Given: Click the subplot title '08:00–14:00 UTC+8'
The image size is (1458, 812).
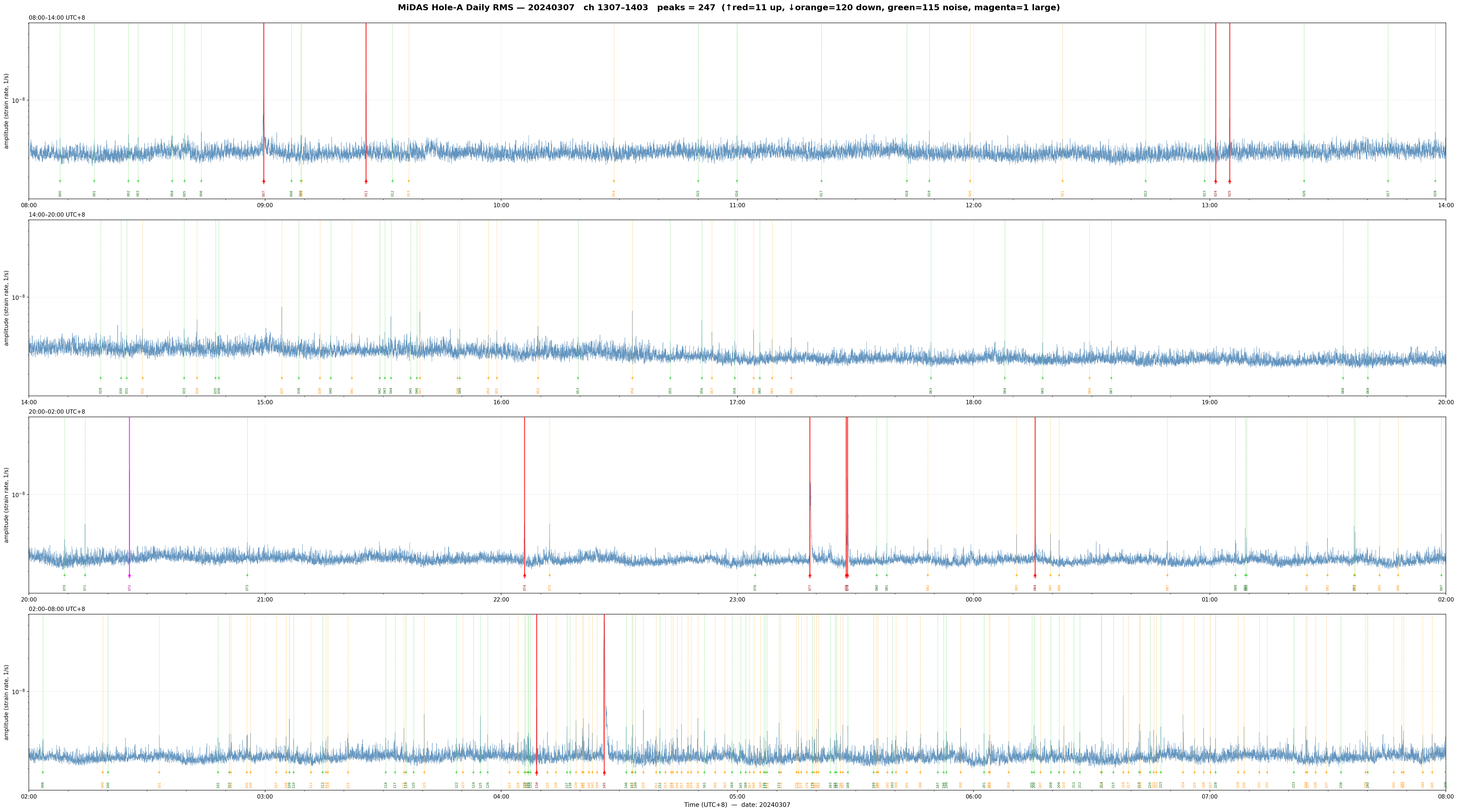Looking at the screenshot, I should pyautogui.click(x=57, y=18).
